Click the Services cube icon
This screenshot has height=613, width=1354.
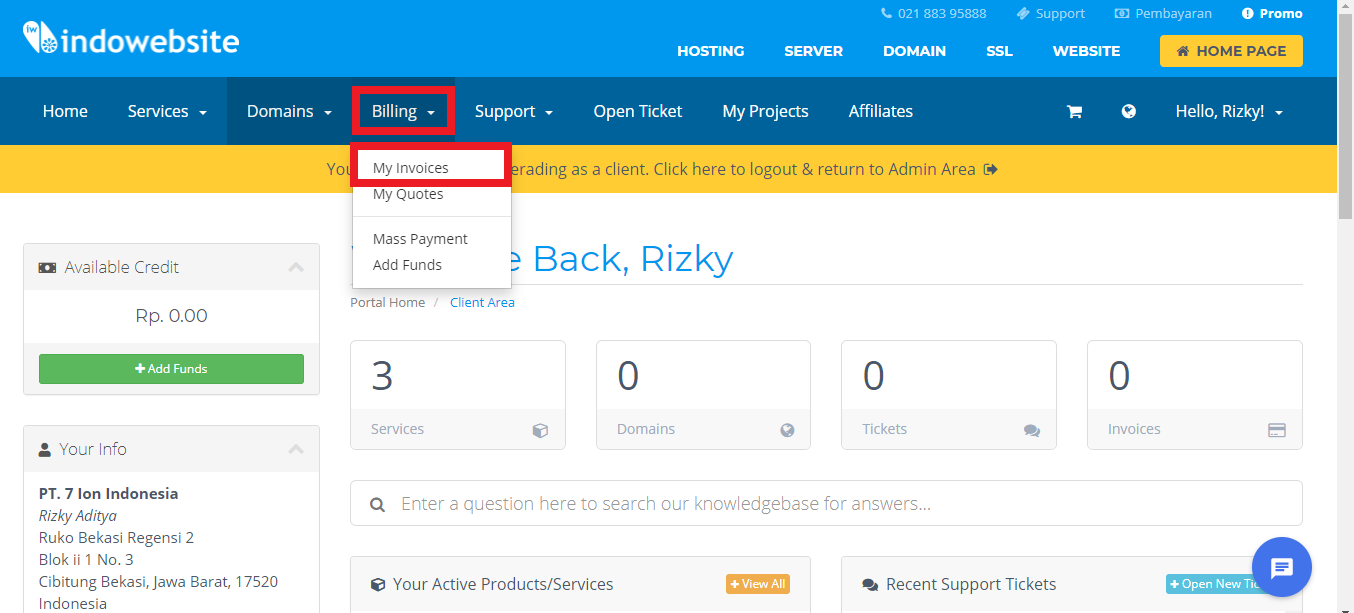click(540, 430)
